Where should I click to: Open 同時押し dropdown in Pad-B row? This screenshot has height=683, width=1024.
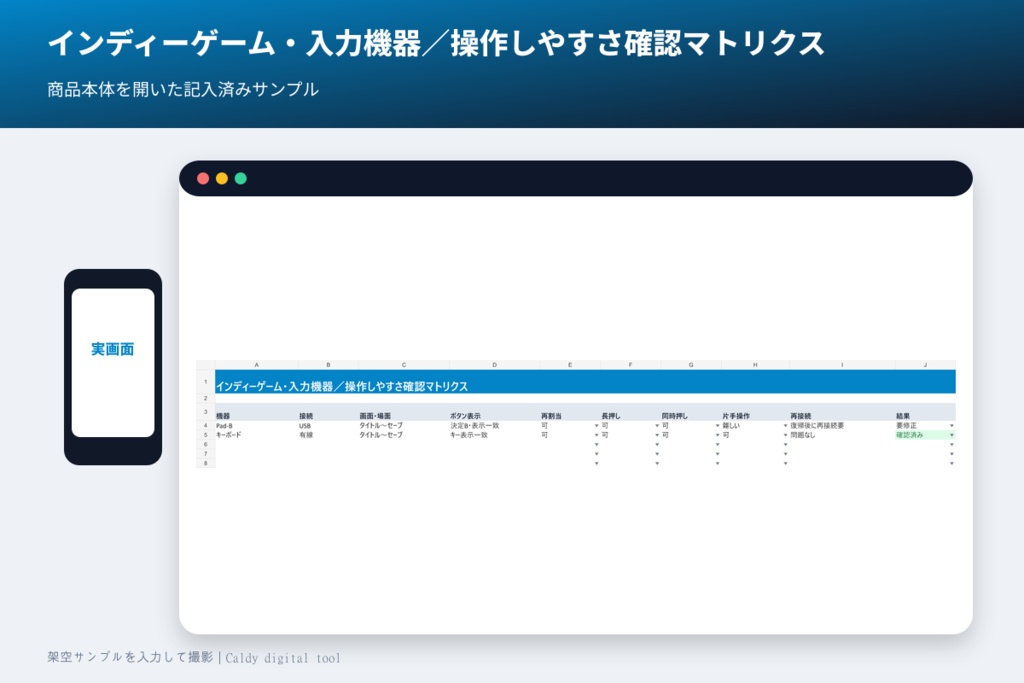[717, 426]
